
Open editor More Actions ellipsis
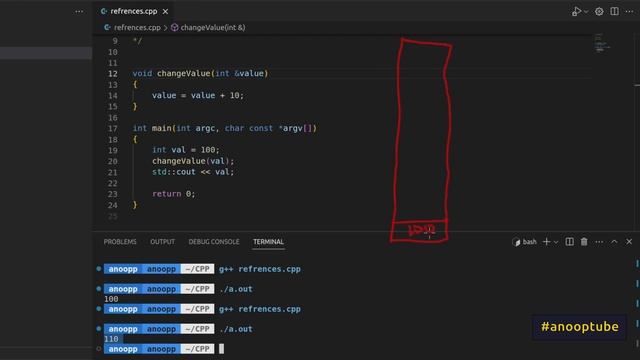tap(629, 11)
